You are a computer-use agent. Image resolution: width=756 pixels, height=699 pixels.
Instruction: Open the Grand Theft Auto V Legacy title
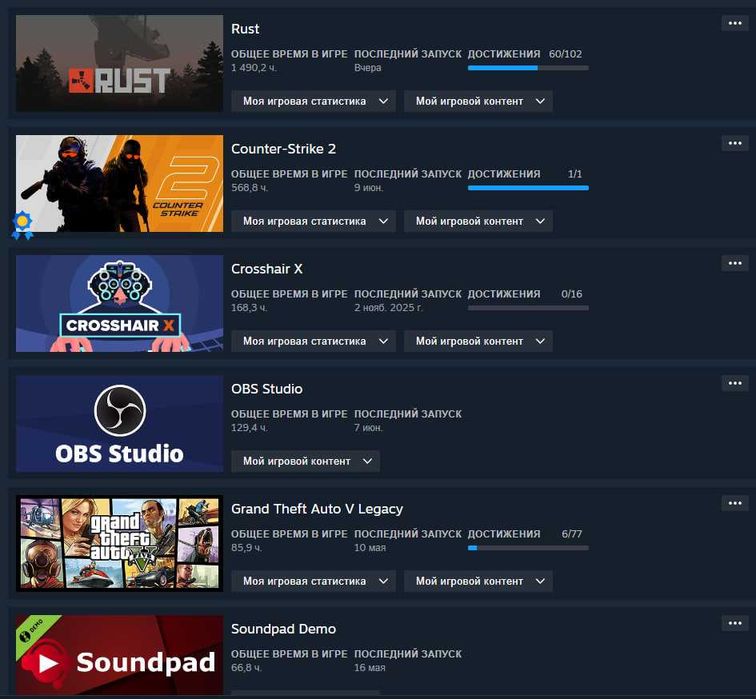click(317, 509)
